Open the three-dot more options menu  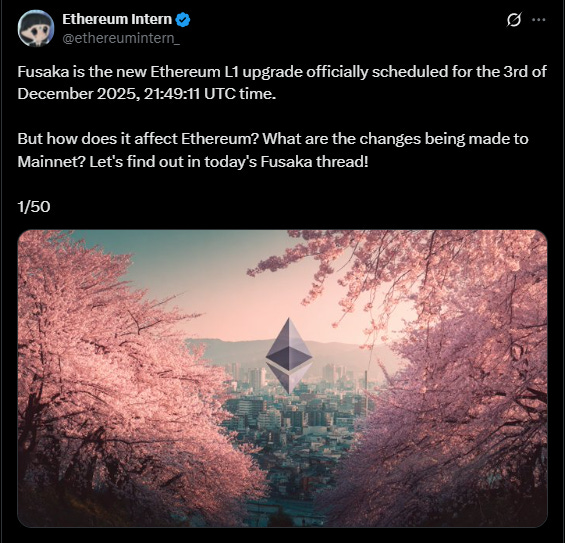point(538,19)
